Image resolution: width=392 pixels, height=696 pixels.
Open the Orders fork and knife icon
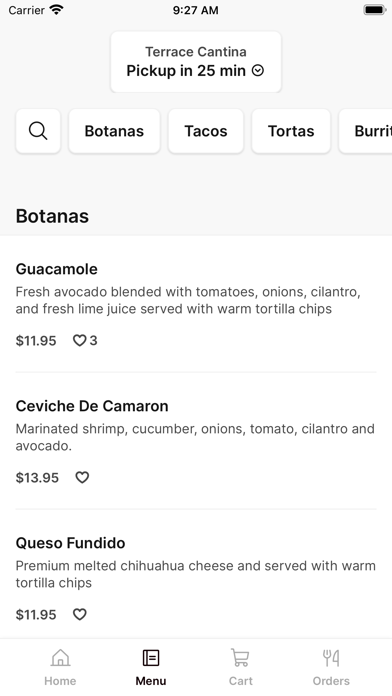tap(331, 658)
